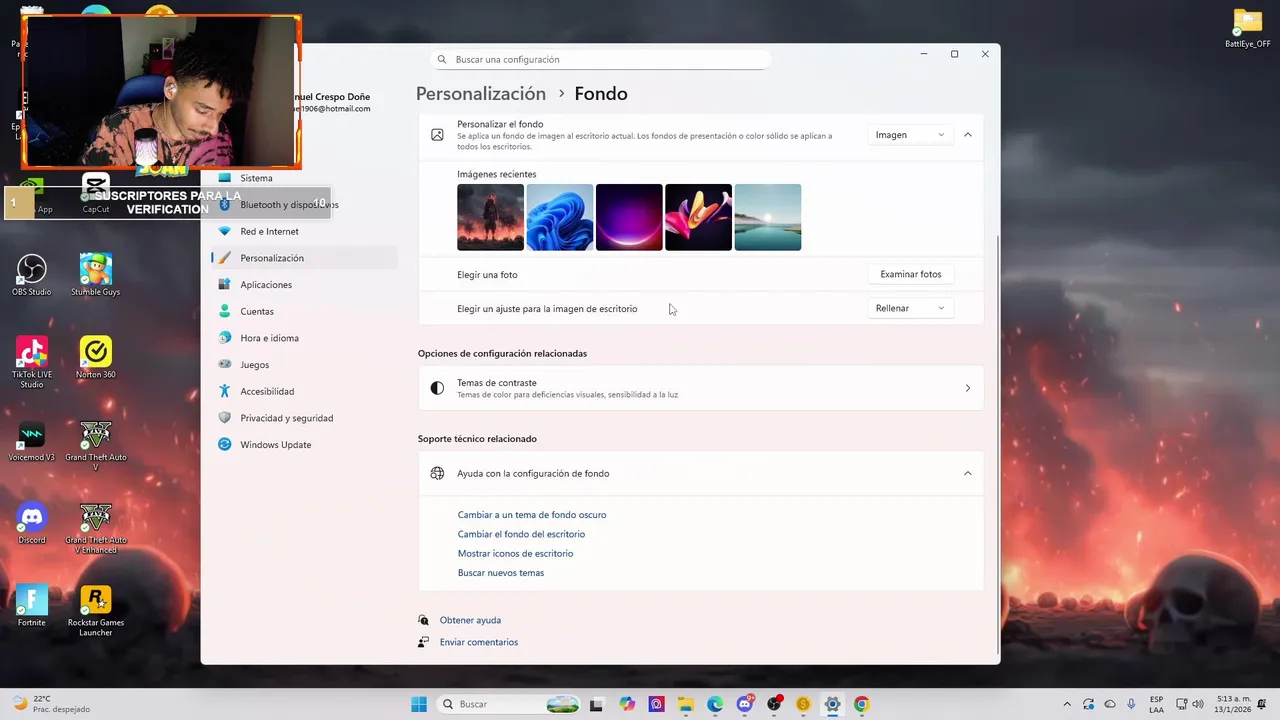Click the gold coin app taskbar icon
Screen dimensions: 1280x720
pyautogui.click(x=803, y=704)
